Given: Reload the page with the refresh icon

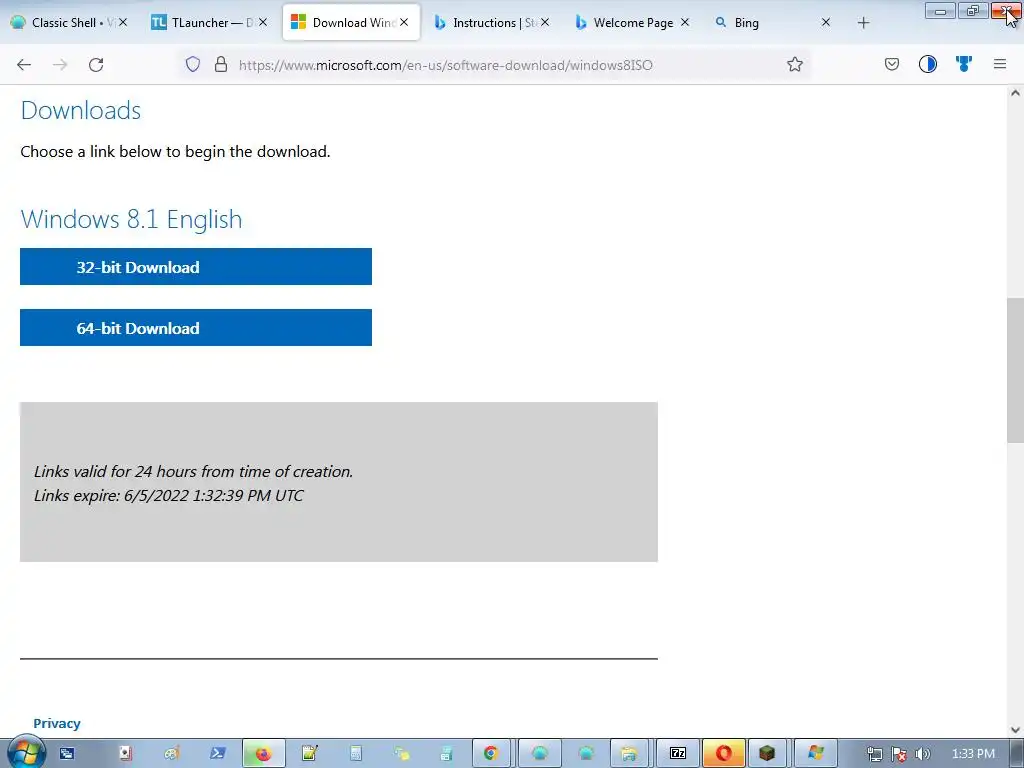Looking at the screenshot, I should pyautogui.click(x=96, y=65).
